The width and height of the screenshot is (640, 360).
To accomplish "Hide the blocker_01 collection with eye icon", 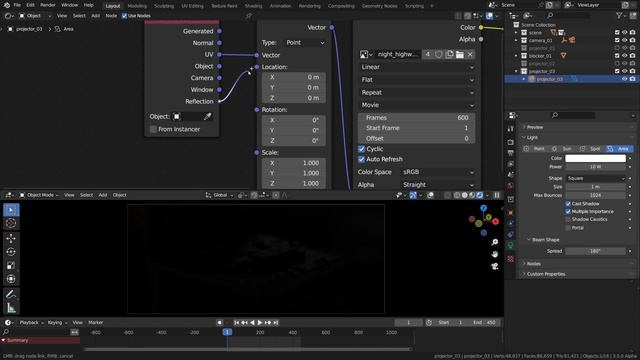I will (x=624, y=56).
